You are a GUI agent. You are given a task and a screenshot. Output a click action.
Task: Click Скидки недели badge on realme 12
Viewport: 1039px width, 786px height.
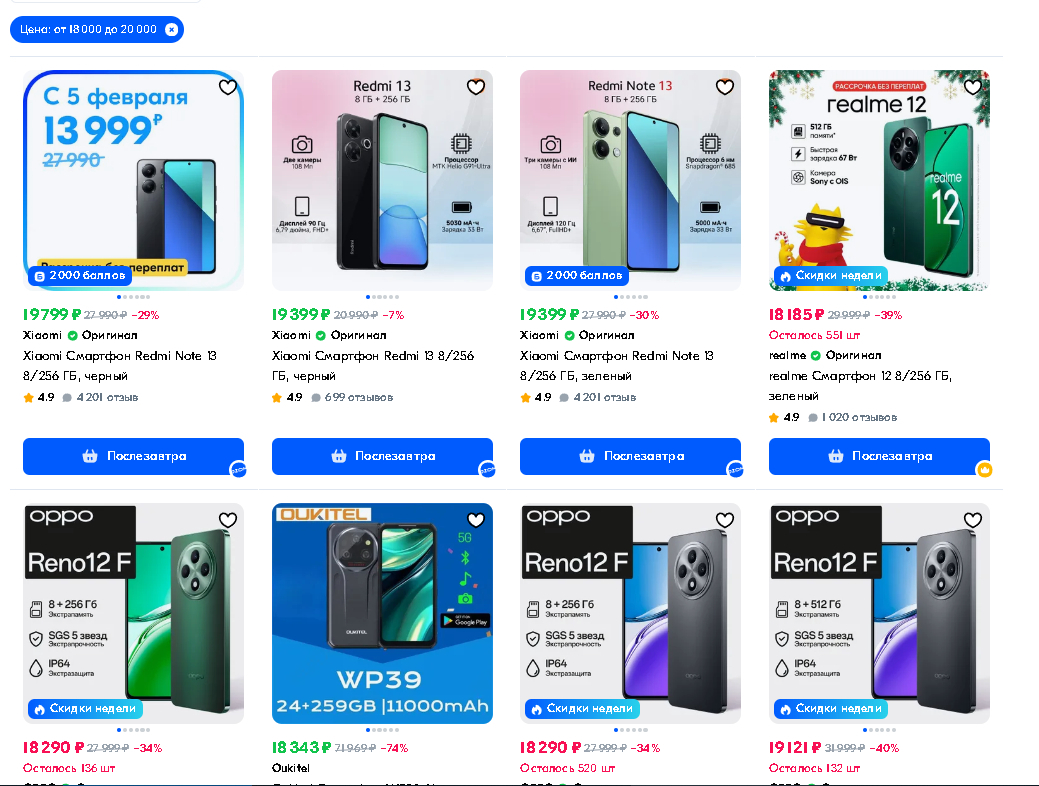[830, 275]
